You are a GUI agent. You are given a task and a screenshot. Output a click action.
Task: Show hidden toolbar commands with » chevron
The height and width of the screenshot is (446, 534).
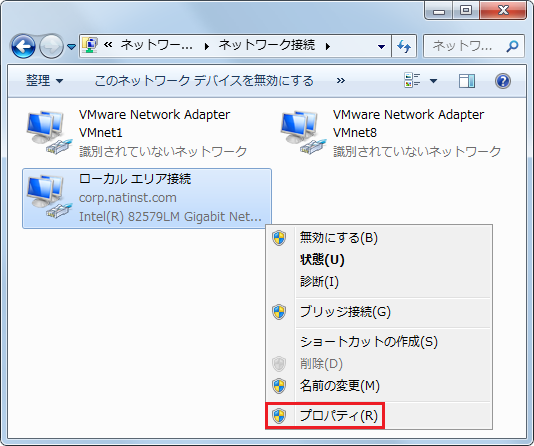[341, 81]
